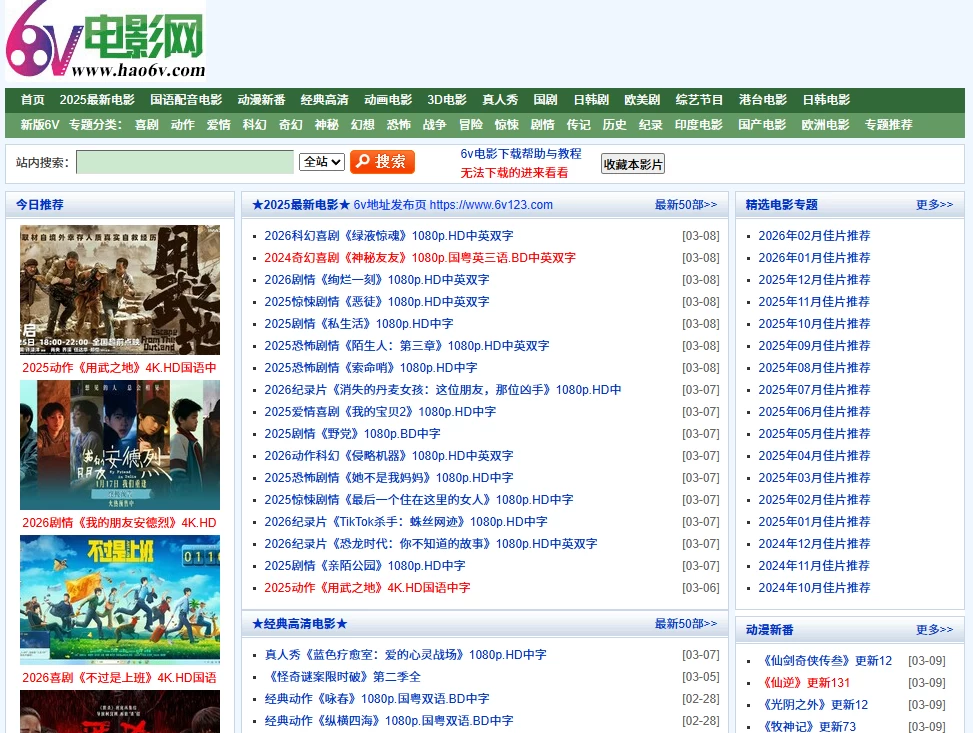
Task: Open the 全站 search scope dropdown
Action: [x=322, y=162]
